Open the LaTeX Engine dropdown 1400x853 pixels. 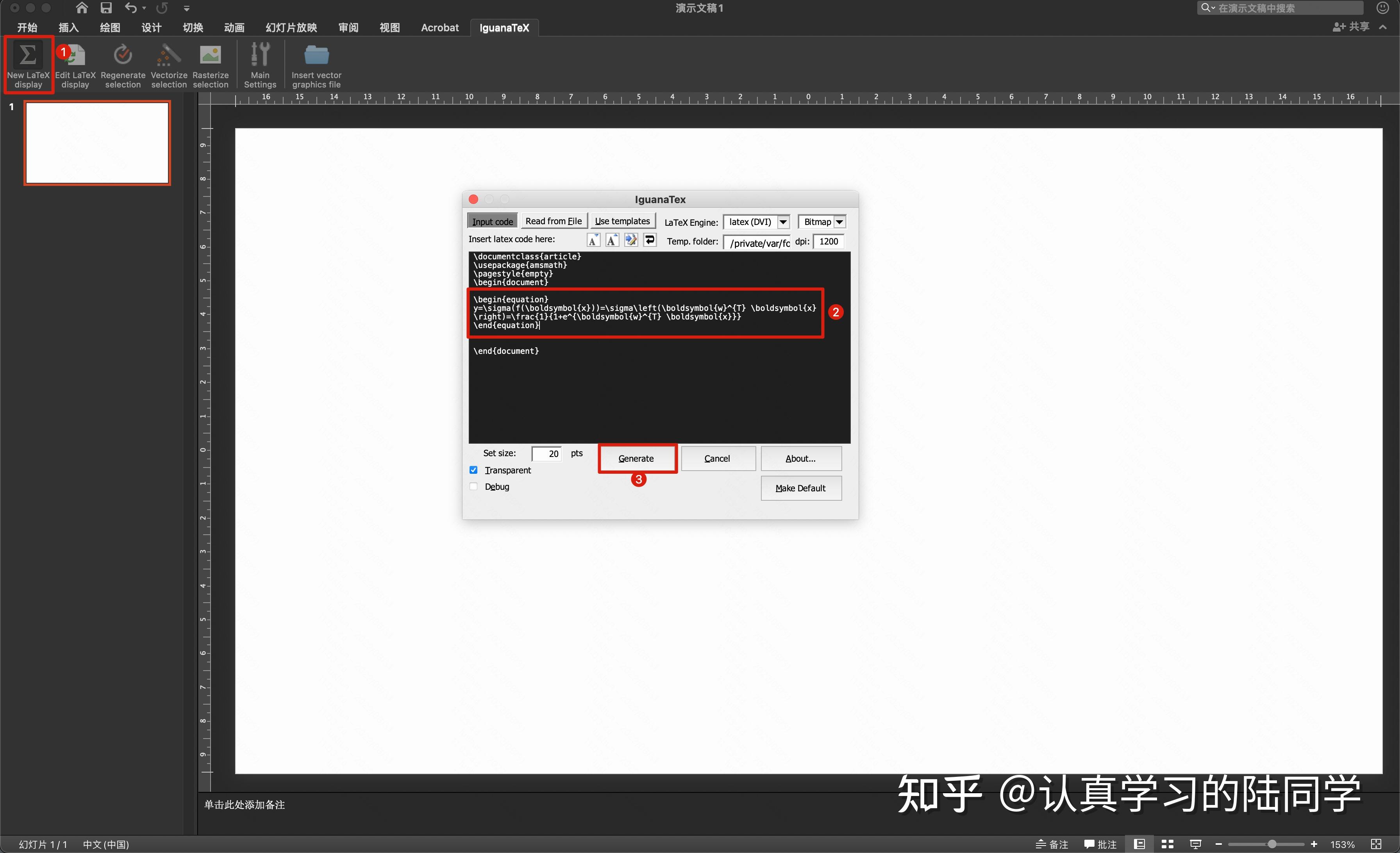point(784,221)
